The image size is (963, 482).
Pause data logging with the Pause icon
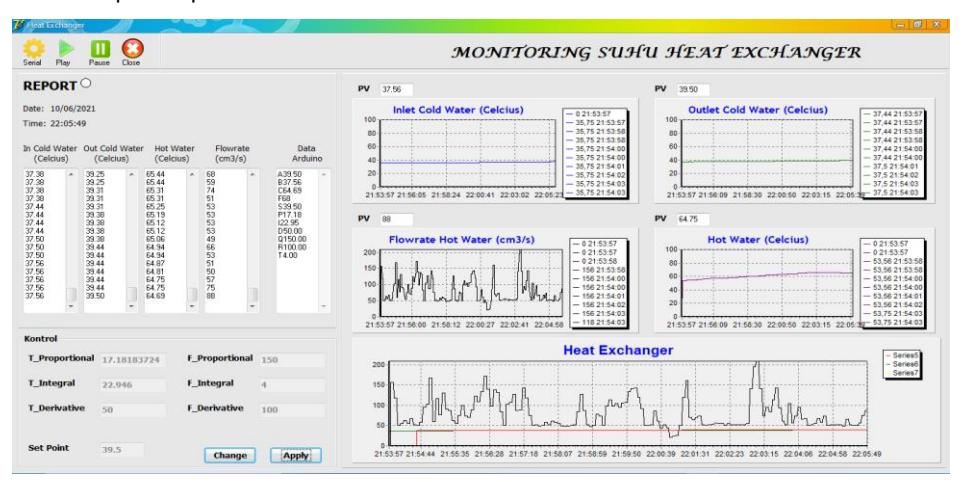(x=100, y=48)
